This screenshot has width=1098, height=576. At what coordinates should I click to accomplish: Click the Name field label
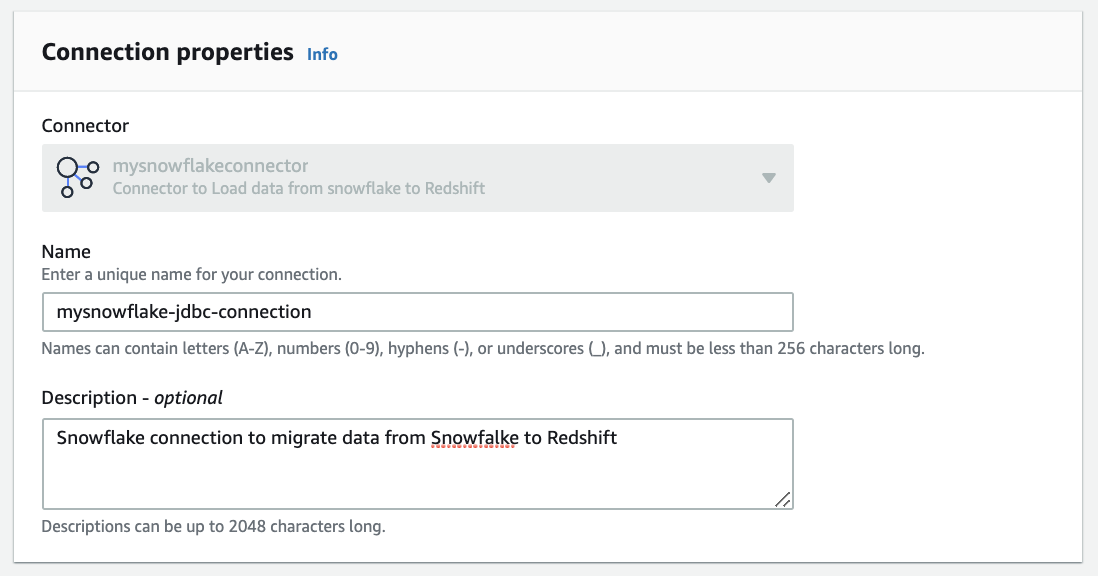(66, 252)
